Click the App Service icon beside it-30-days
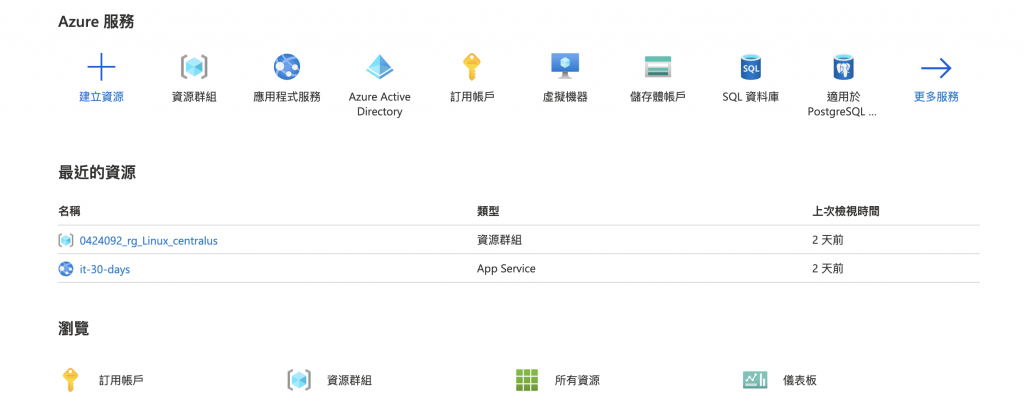 click(x=65, y=268)
